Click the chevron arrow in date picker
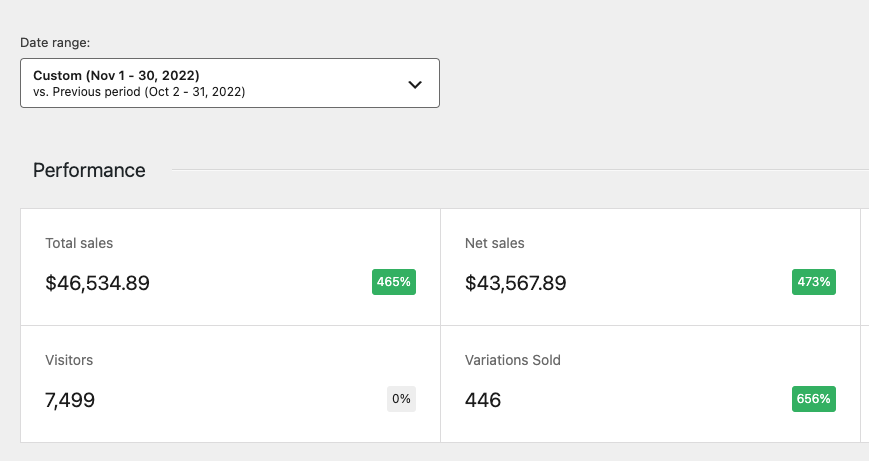Image resolution: width=869 pixels, height=461 pixels. (415, 84)
